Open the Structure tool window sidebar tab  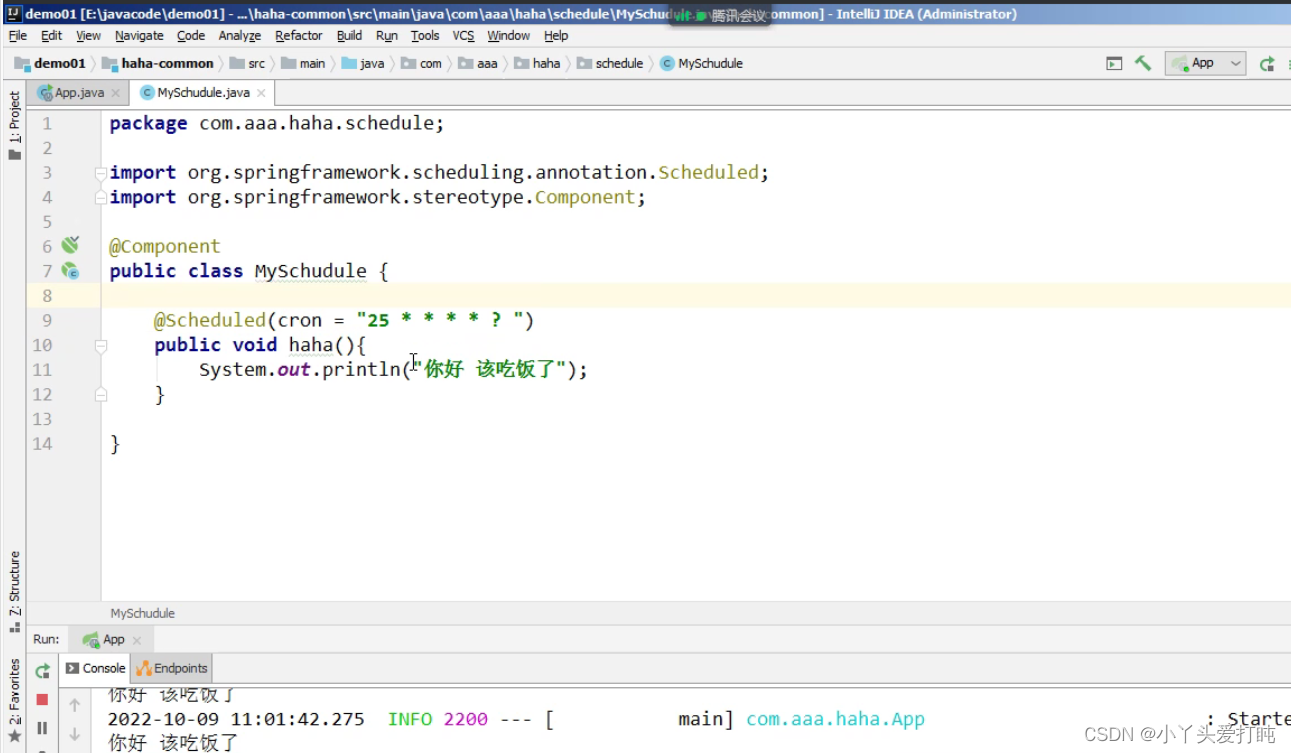[14, 591]
